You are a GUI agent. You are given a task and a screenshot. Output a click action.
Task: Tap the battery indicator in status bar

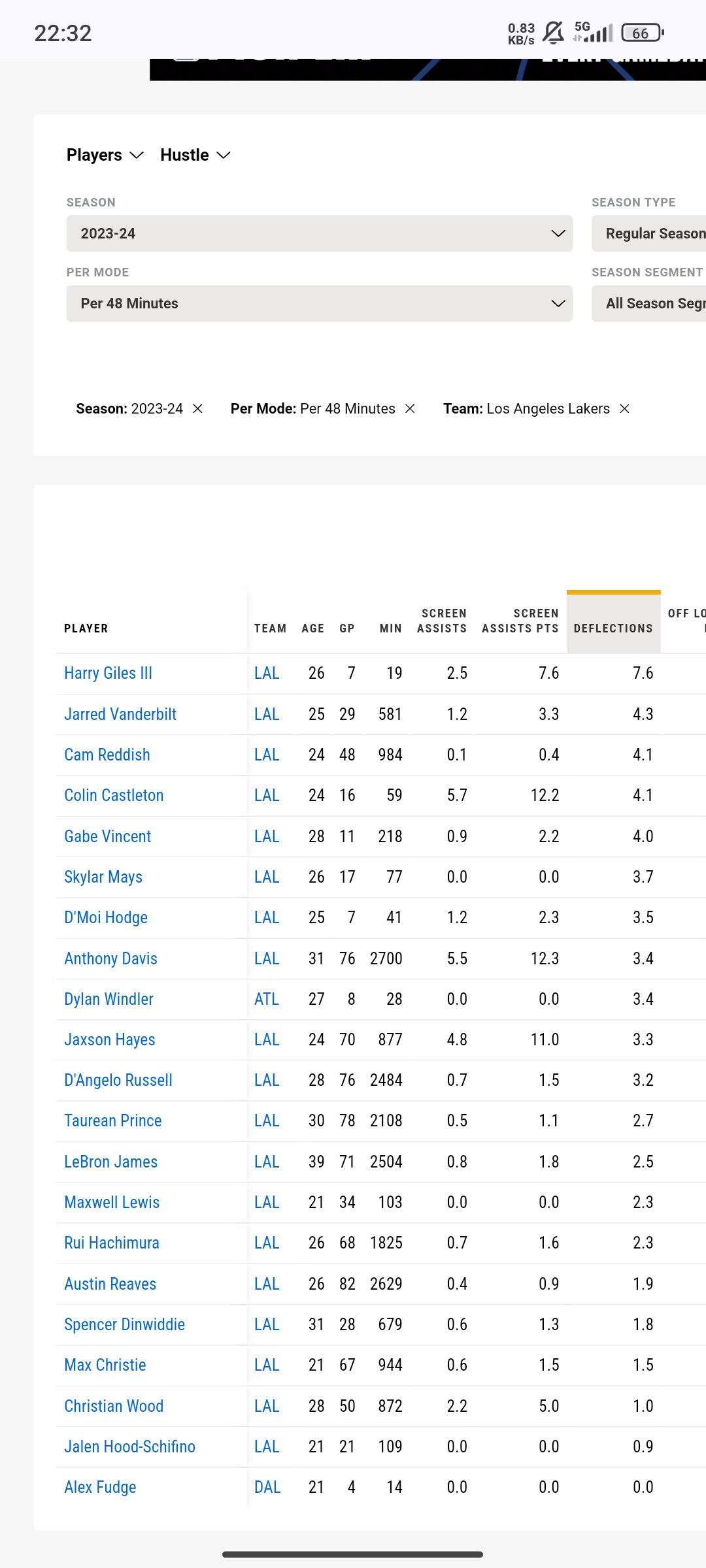(x=643, y=33)
